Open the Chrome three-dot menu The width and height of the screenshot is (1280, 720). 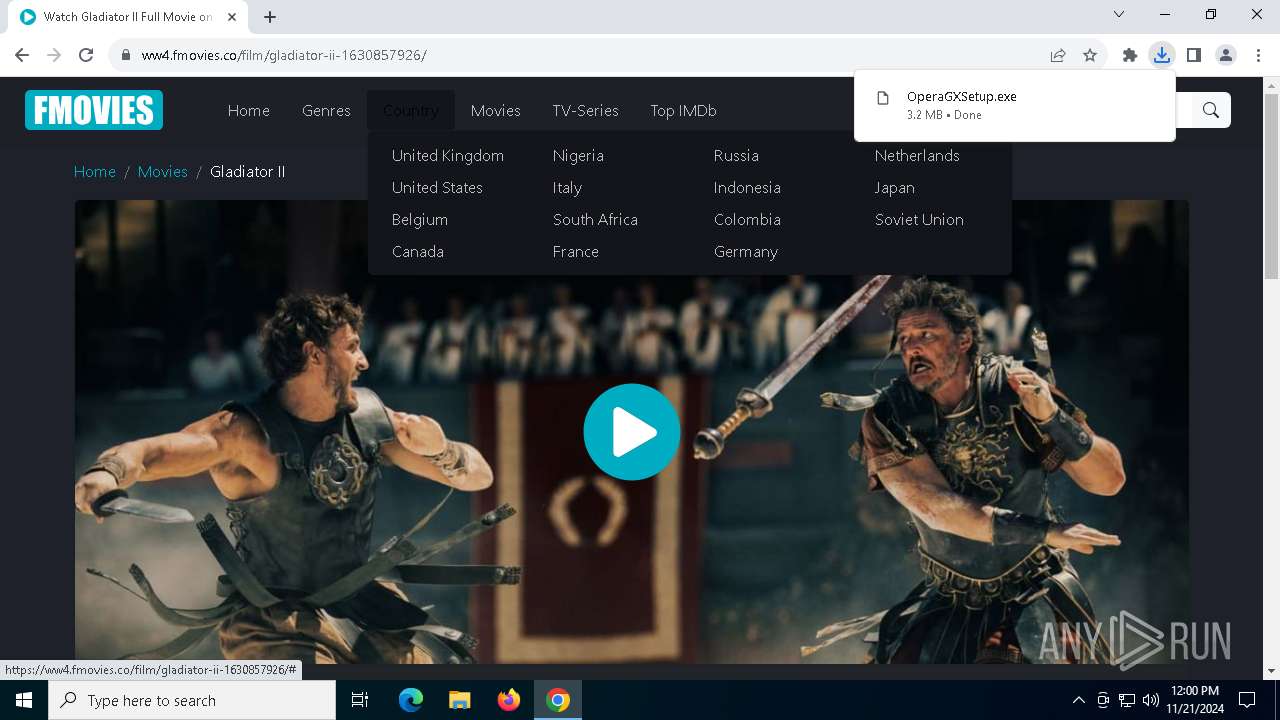[x=1258, y=55]
